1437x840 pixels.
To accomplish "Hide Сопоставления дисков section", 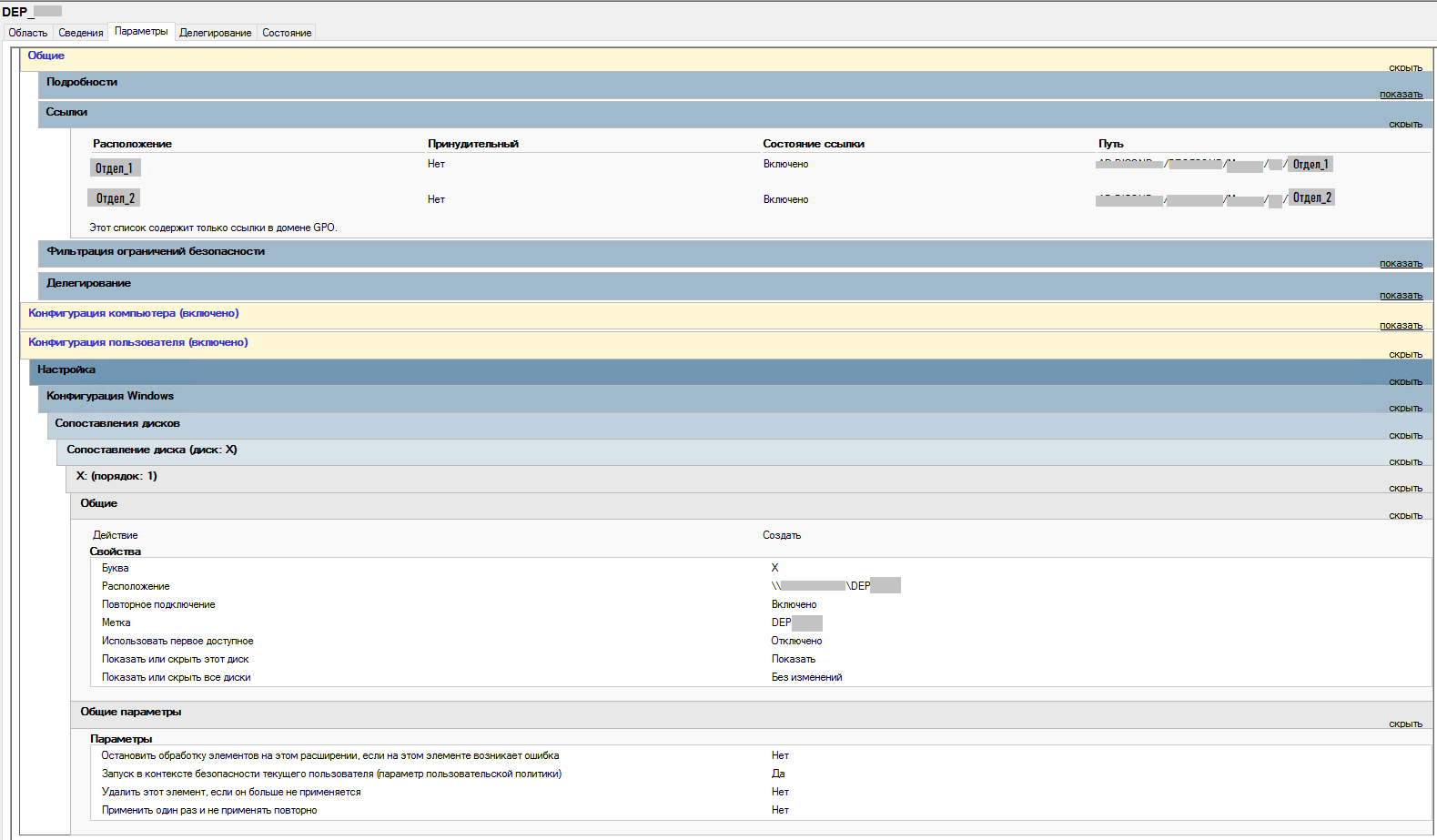I will (x=1405, y=436).
